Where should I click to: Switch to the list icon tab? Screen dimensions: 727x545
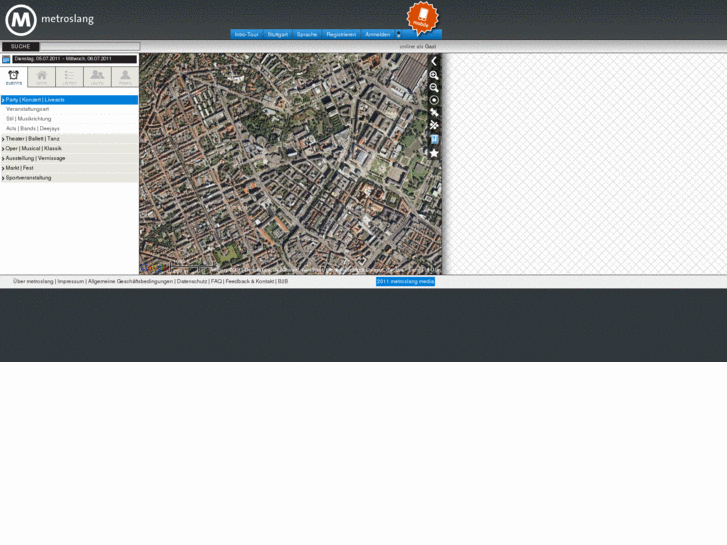[x=70, y=77]
